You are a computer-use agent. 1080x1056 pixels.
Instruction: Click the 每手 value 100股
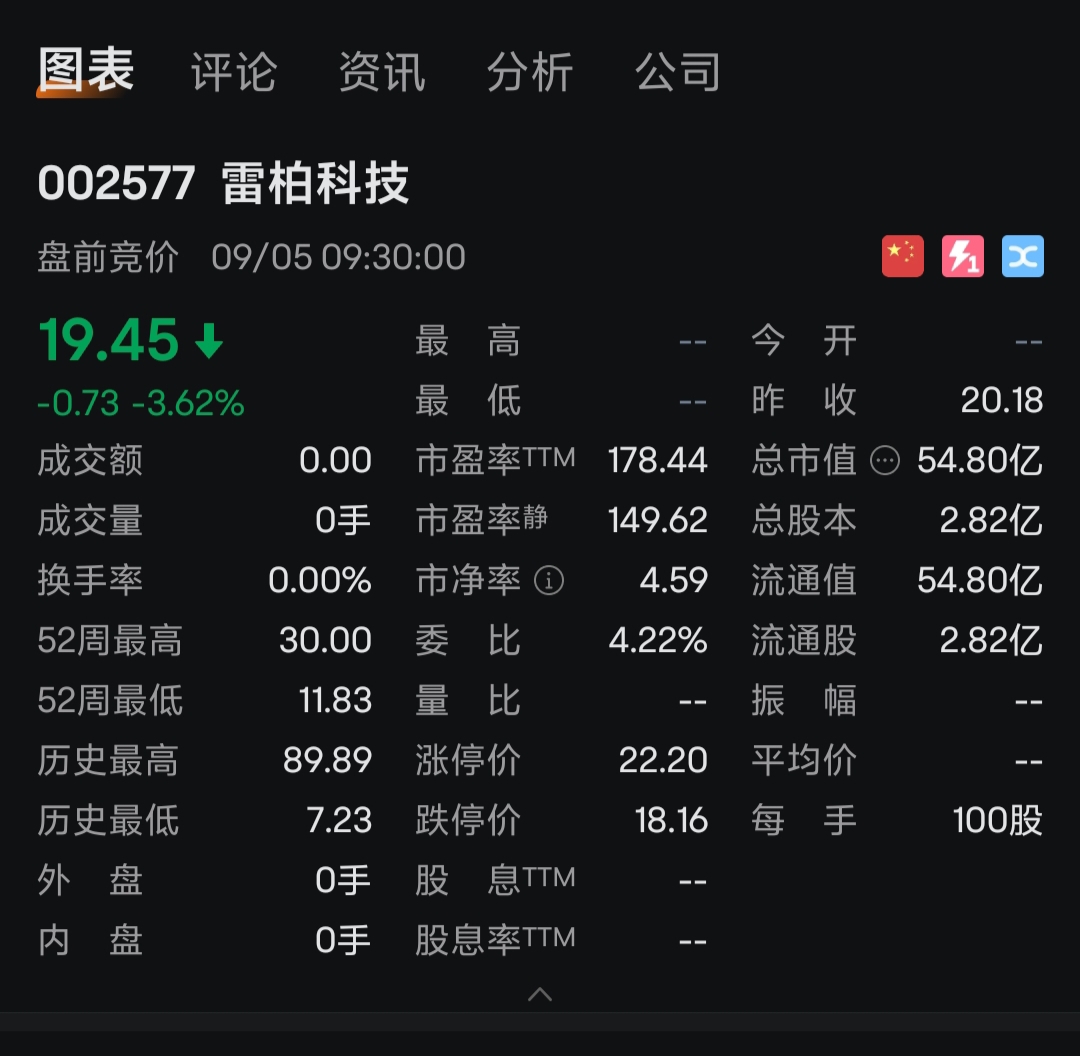997,820
